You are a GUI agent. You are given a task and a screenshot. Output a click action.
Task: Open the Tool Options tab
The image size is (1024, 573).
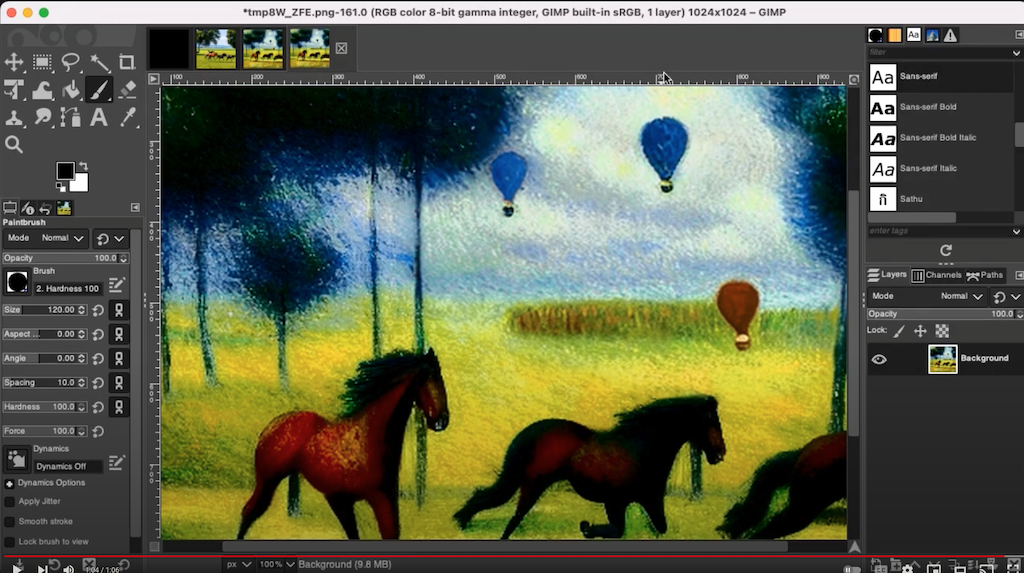(10, 208)
